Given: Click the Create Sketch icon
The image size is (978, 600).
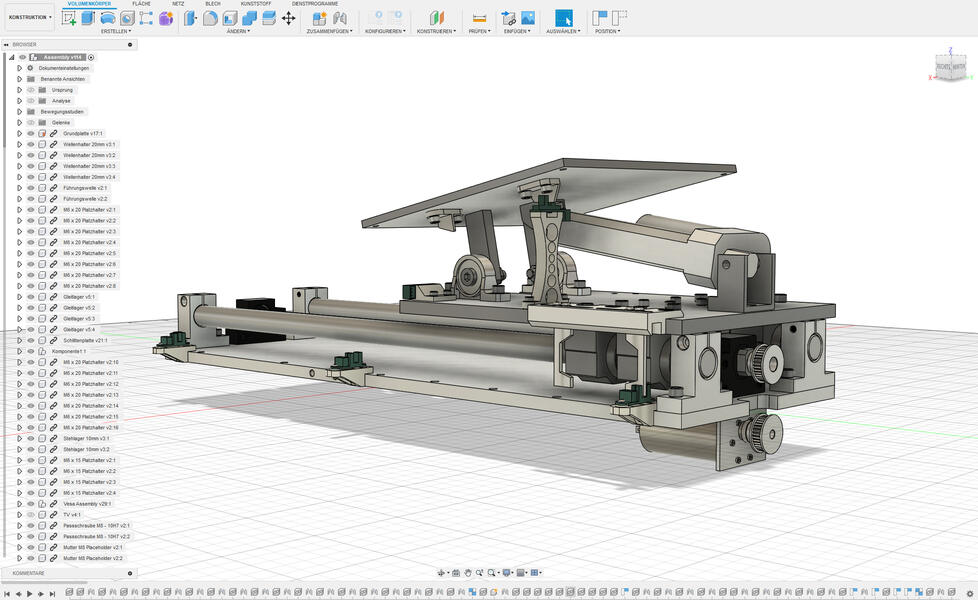Looking at the screenshot, I should 69,18.
